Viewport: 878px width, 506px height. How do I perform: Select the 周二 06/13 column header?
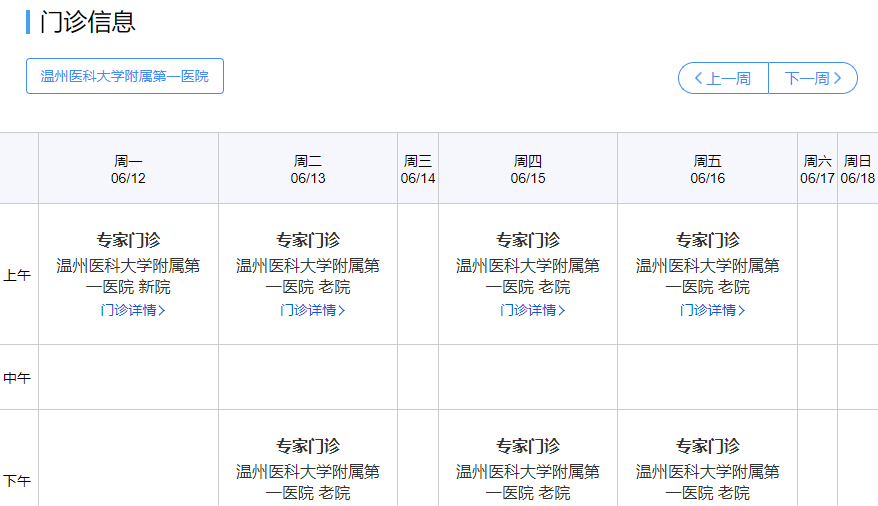click(308, 169)
